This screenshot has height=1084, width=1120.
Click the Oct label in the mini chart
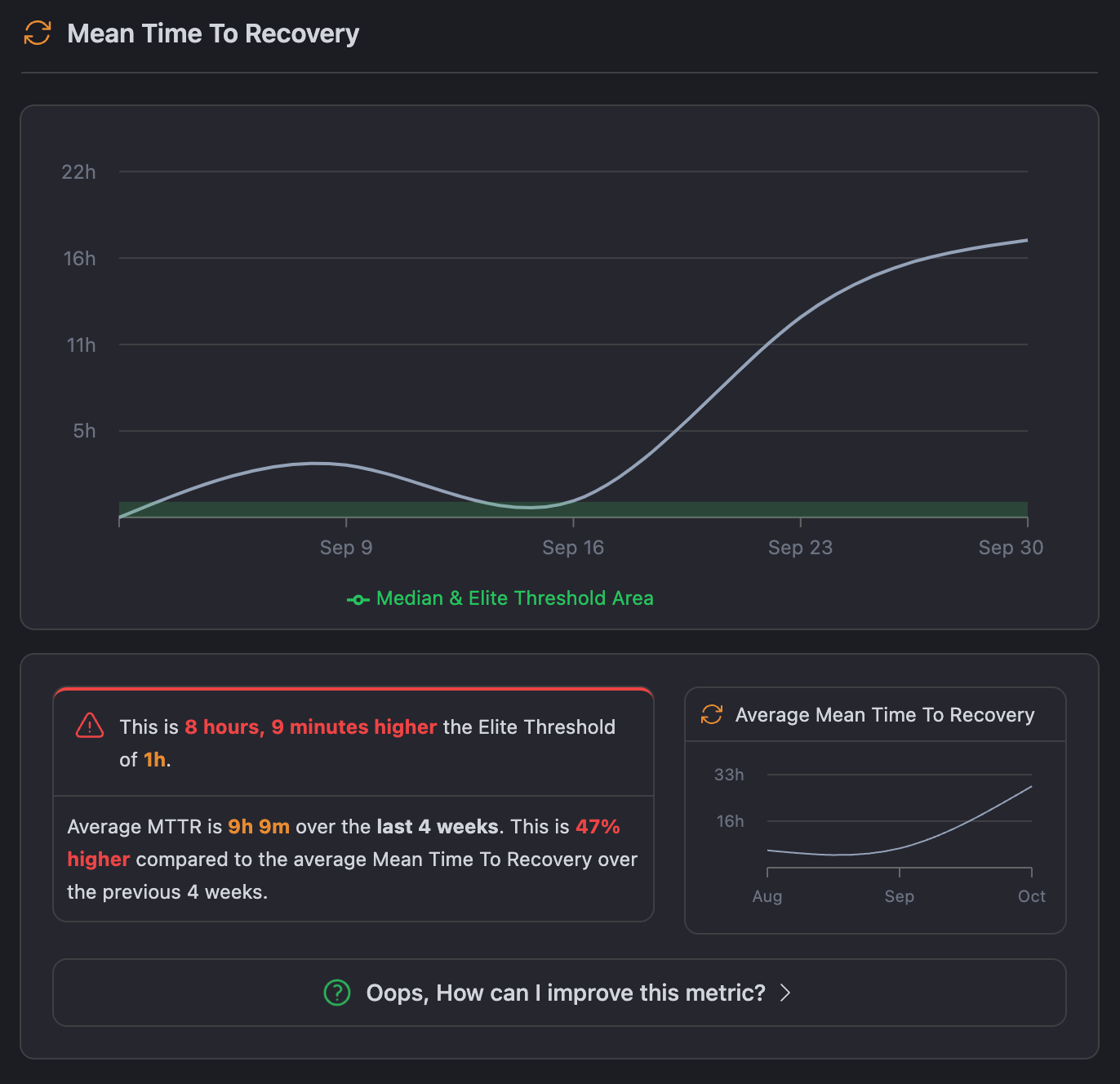pos(1032,896)
